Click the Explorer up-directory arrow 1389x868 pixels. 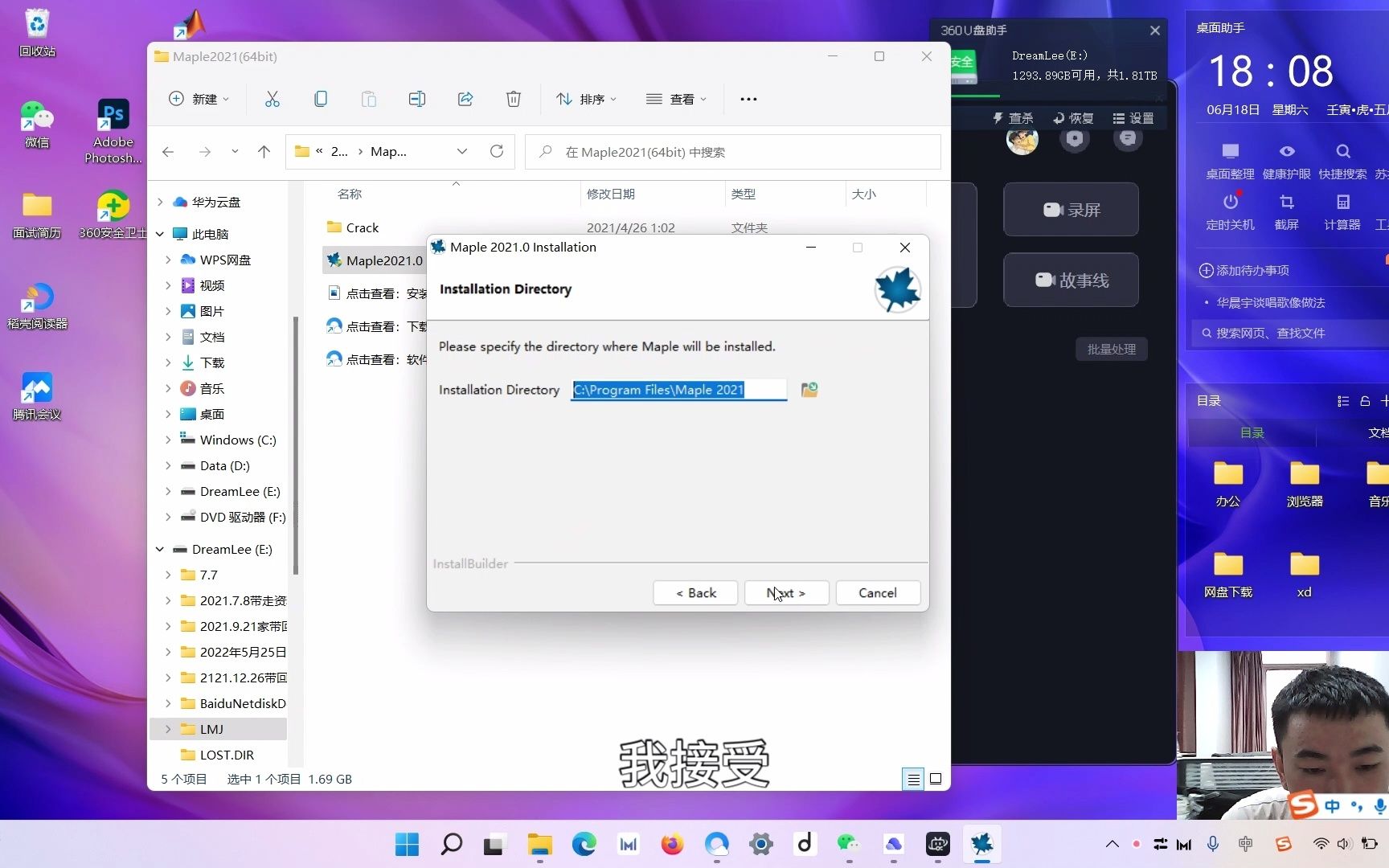pyautogui.click(x=264, y=152)
